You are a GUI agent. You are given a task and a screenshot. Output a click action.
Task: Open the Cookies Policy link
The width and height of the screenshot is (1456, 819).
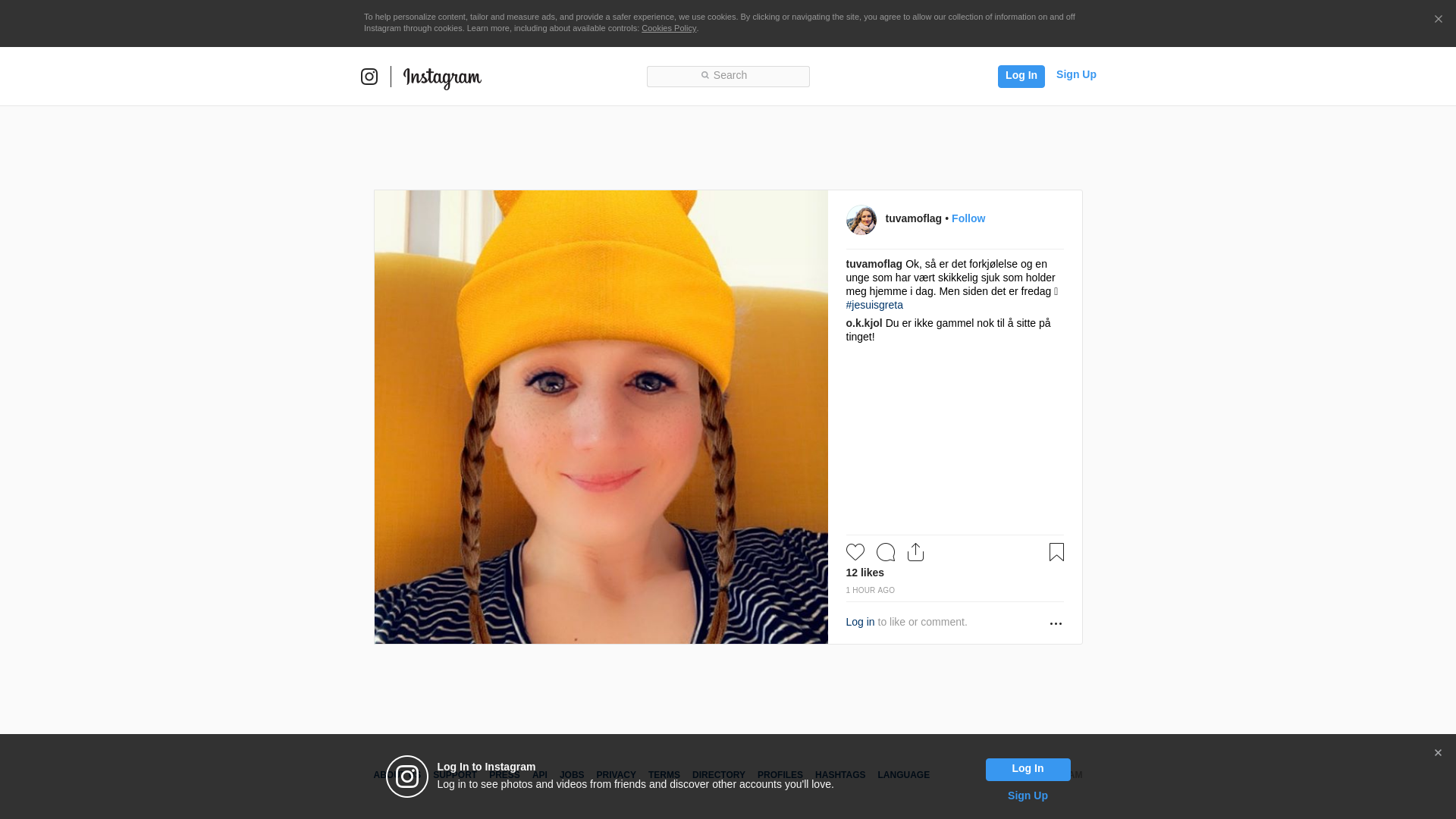(x=668, y=28)
